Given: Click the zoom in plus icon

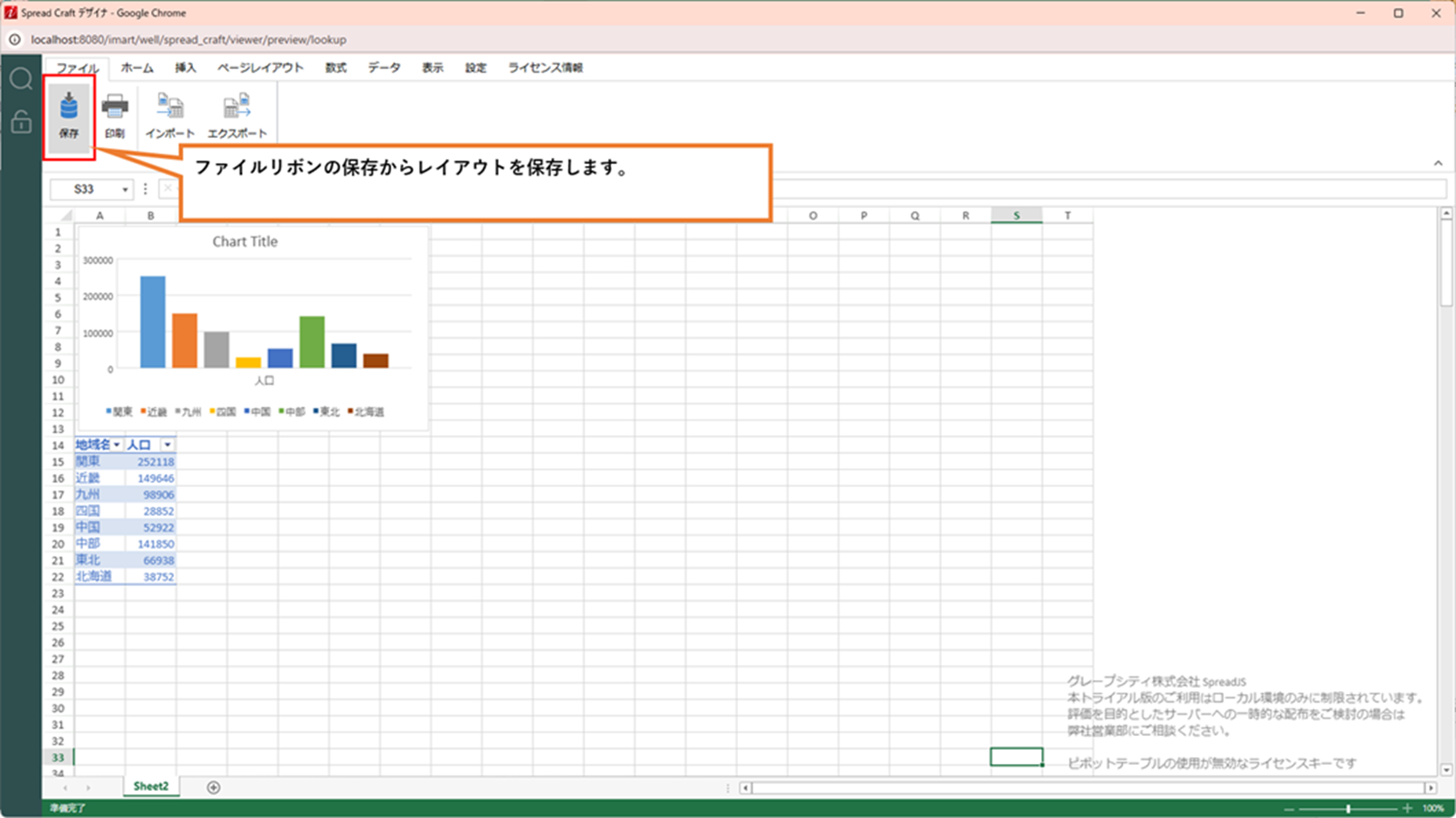Looking at the screenshot, I should pos(1407,808).
